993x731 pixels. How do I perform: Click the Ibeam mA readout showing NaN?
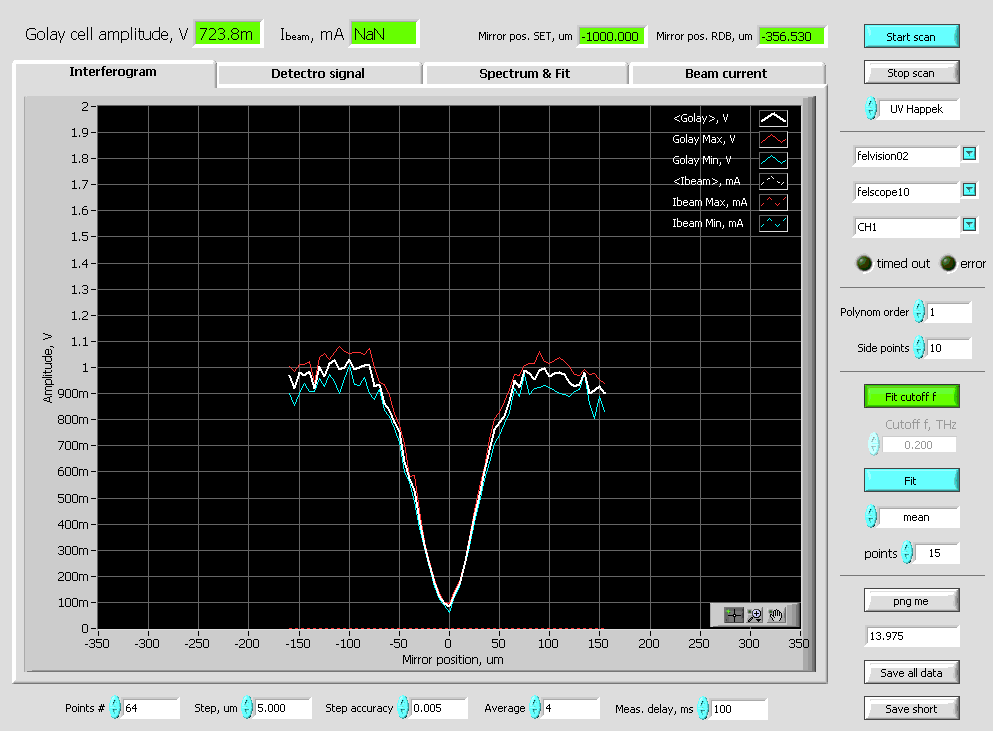(x=384, y=34)
